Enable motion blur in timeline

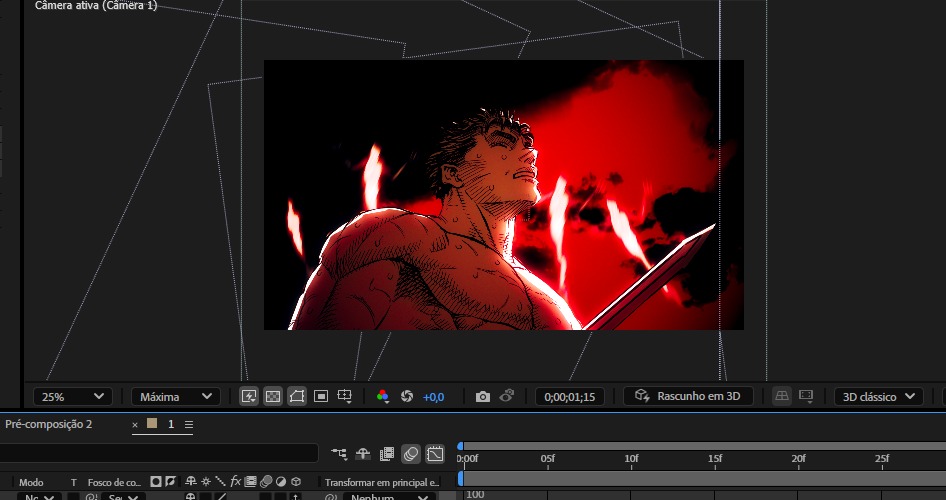tap(410, 454)
